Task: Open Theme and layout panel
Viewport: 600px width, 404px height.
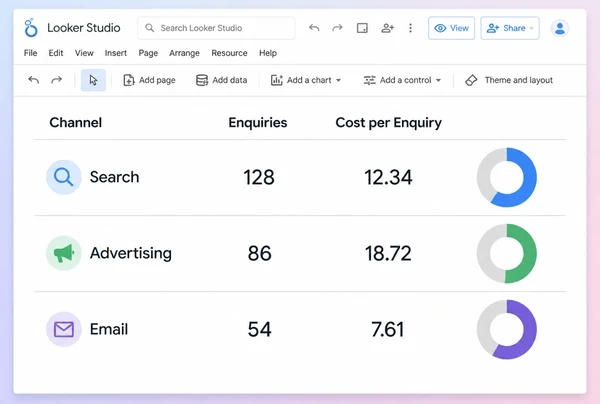Action: pyautogui.click(x=509, y=80)
